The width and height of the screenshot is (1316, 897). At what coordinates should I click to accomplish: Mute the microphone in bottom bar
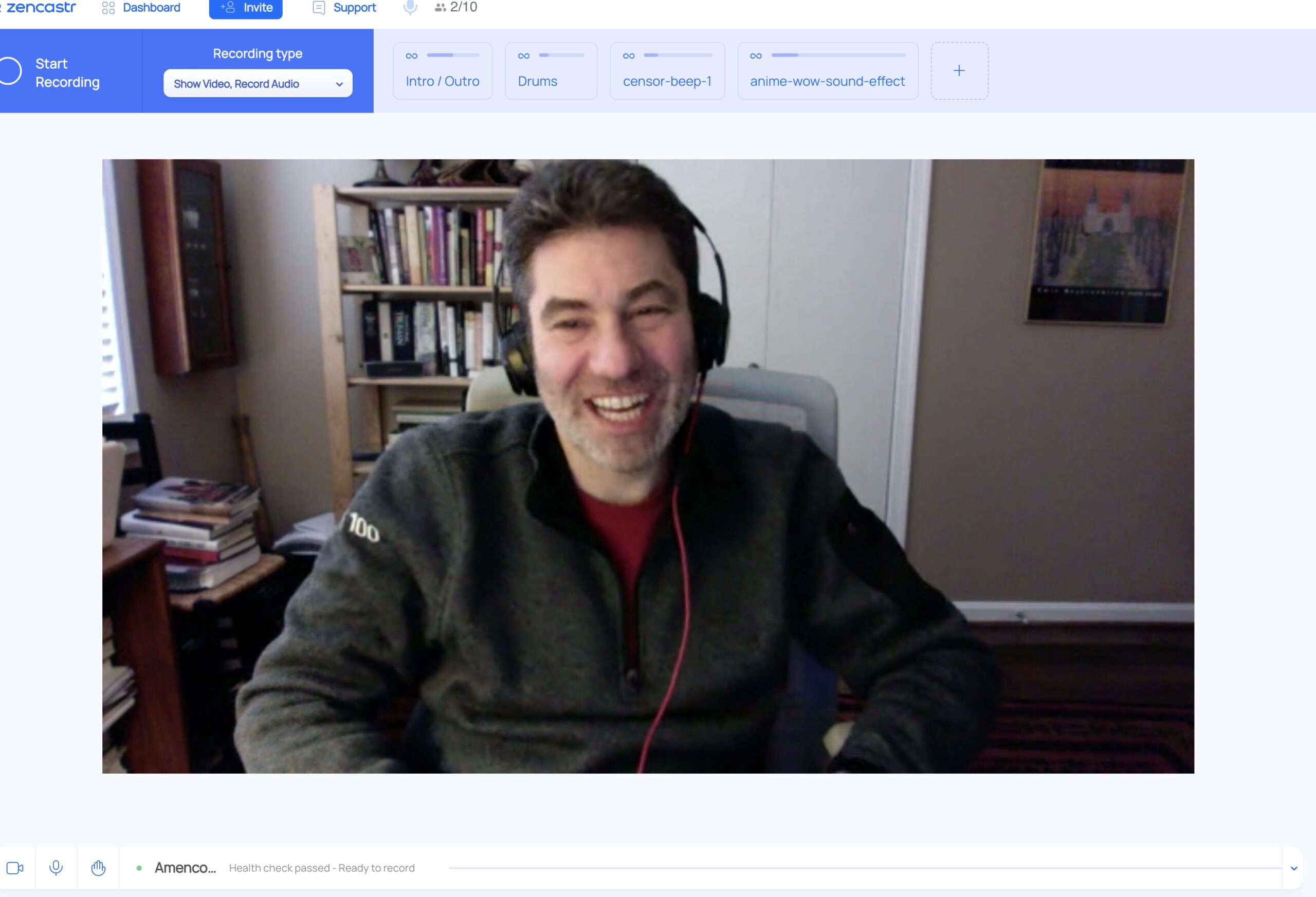(56, 868)
